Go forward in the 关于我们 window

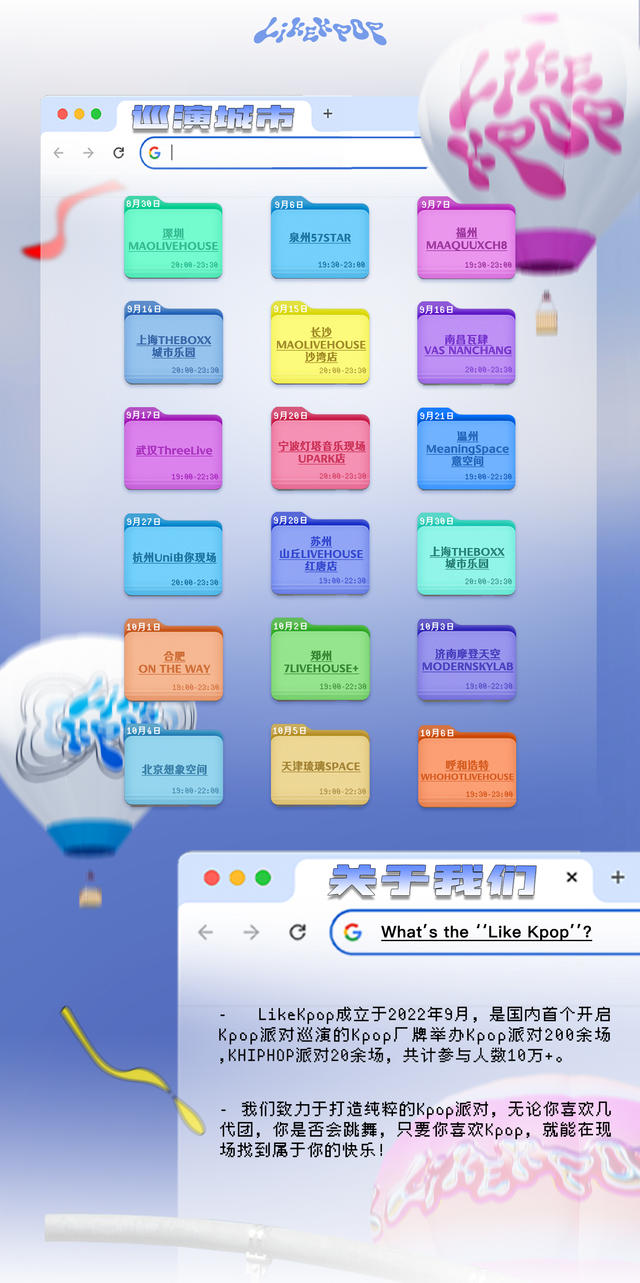tap(251, 932)
